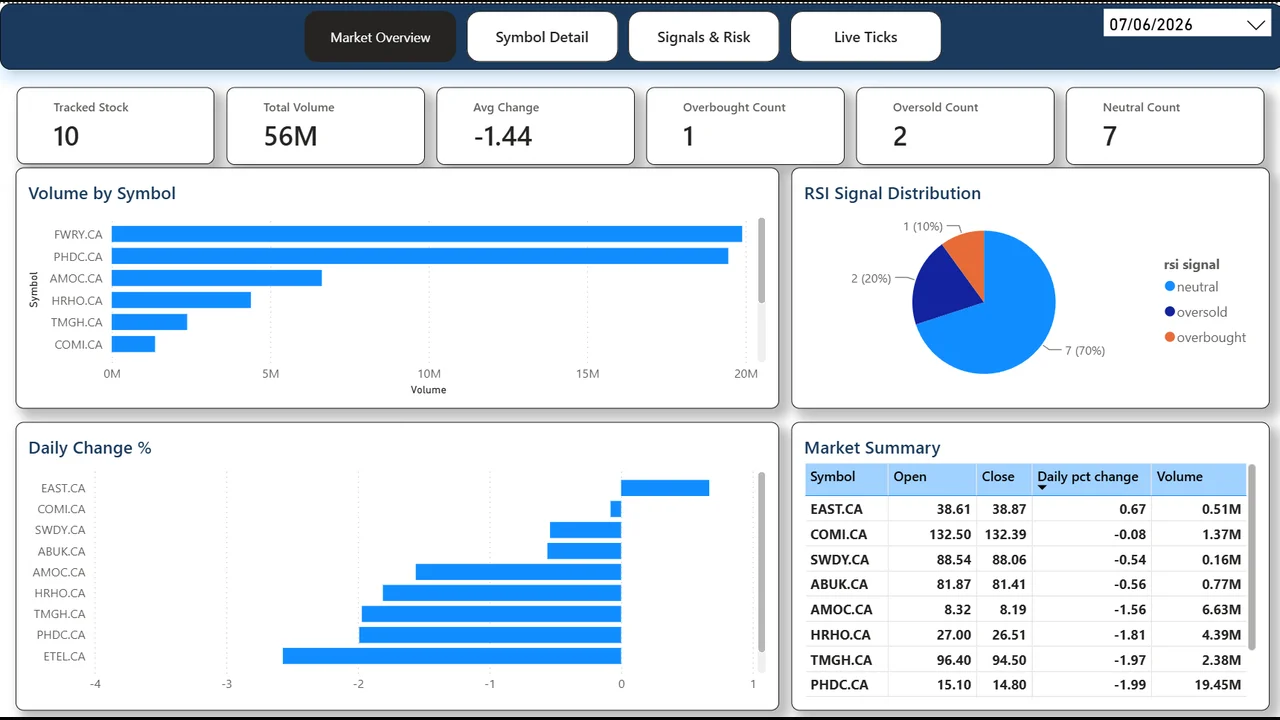Select the Total Volume card
The width and height of the screenshot is (1280, 720).
[x=325, y=126]
